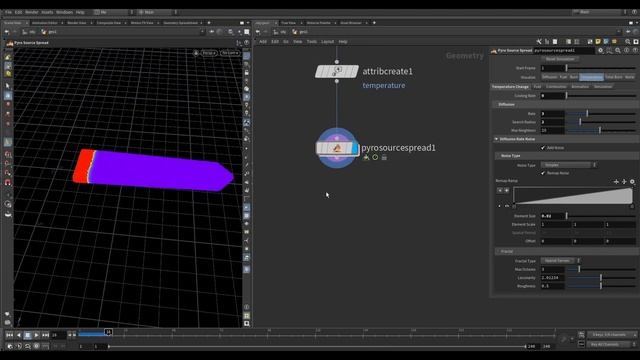Open the Combustion parameter tab
This screenshot has width=640, height=360.
pos(556,87)
